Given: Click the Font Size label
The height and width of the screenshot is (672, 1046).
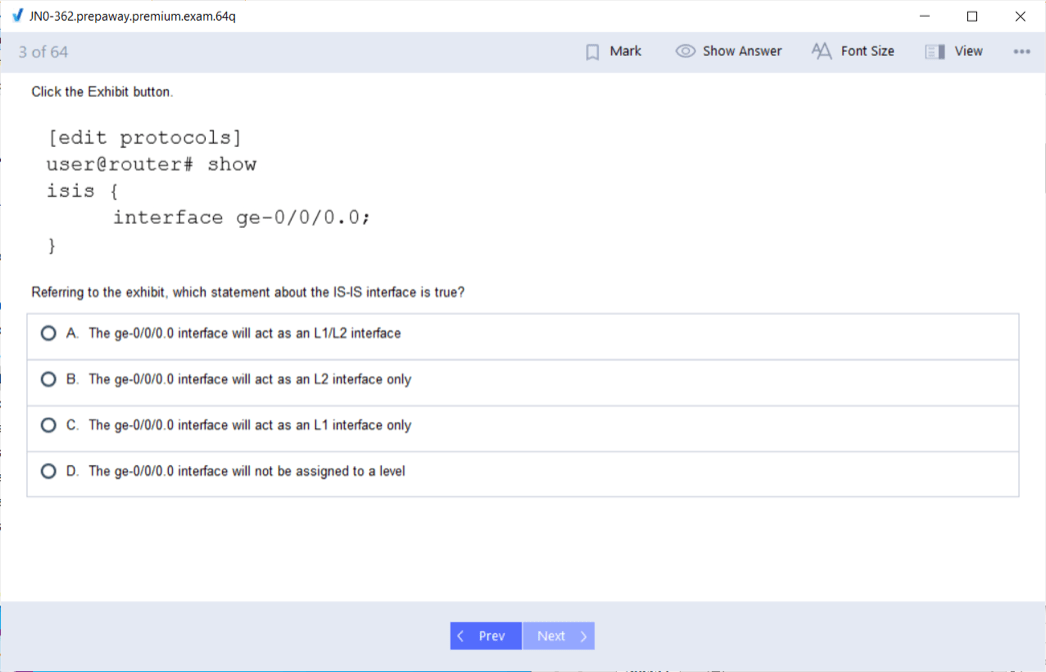Looking at the screenshot, I should coord(867,51).
